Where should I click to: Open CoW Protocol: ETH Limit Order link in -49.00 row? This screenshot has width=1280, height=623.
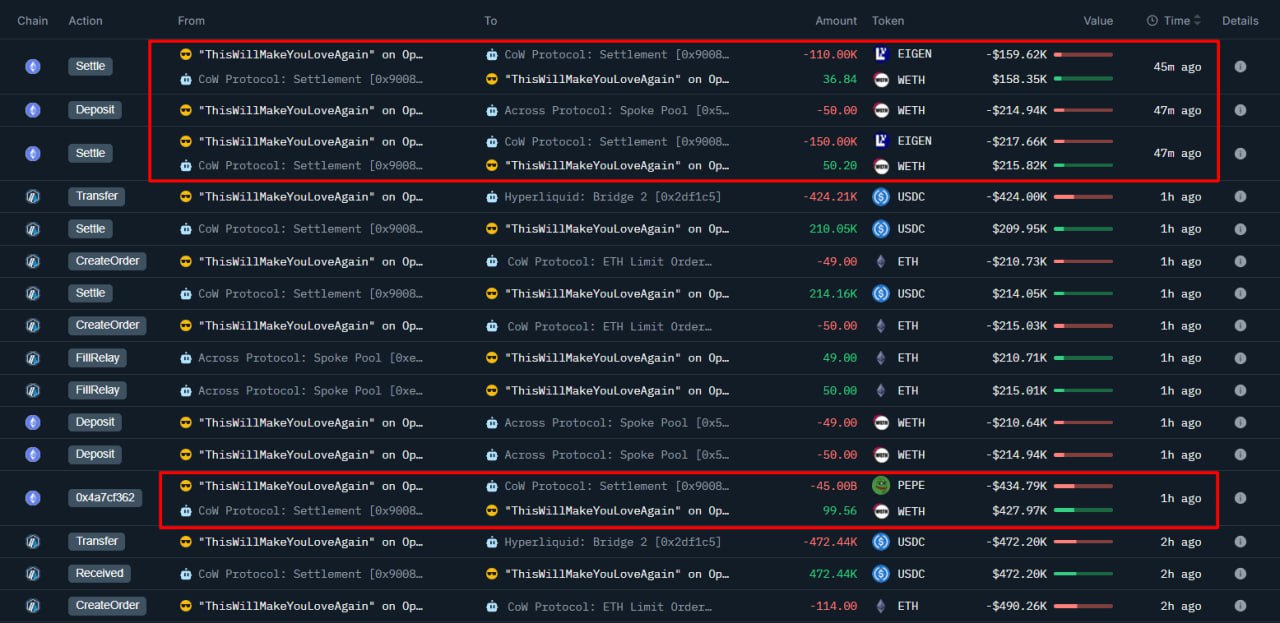point(609,262)
